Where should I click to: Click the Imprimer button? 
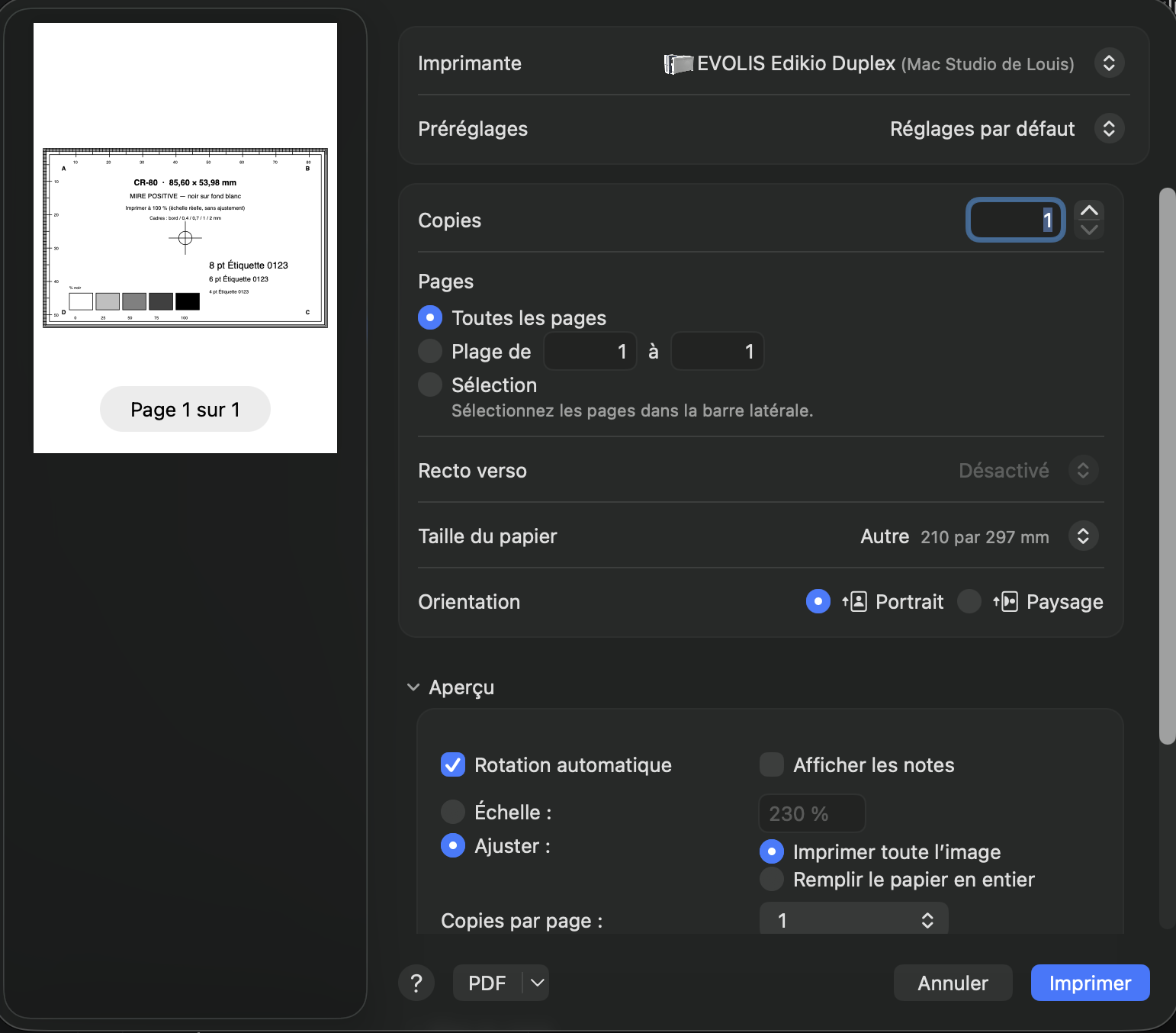[1090, 983]
